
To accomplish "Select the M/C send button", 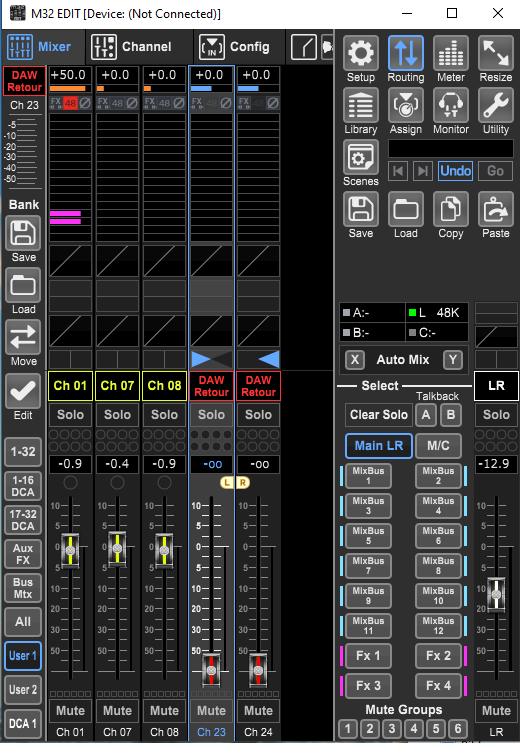I will point(438,445).
